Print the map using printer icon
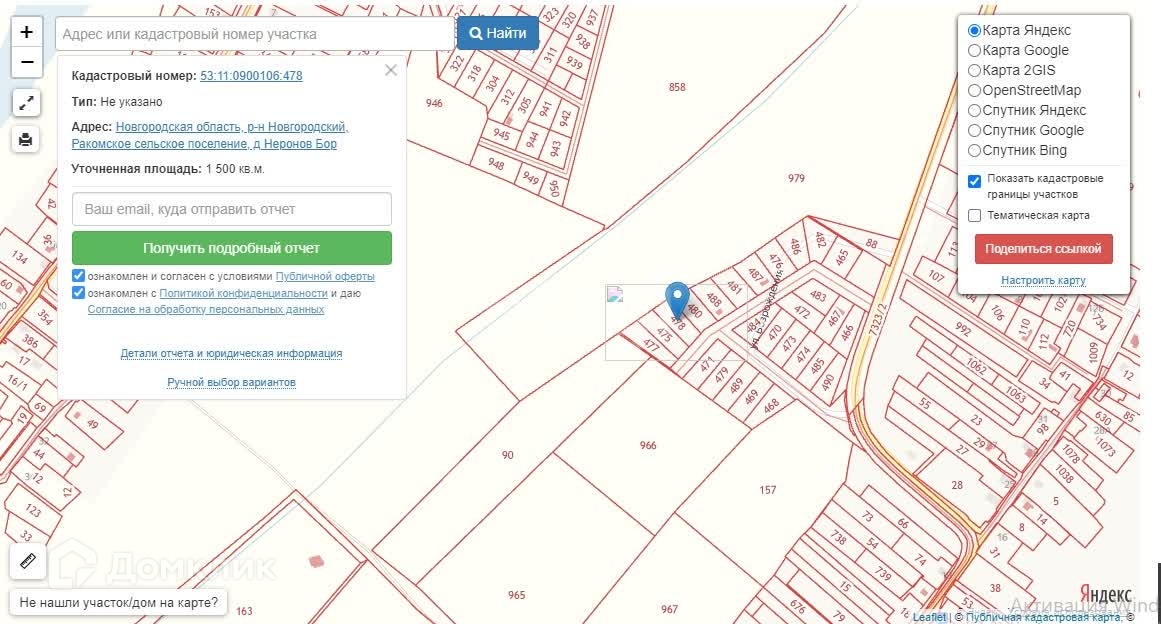Image resolution: width=1161 pixels, height=624 pixels. (x=26, y=139)
